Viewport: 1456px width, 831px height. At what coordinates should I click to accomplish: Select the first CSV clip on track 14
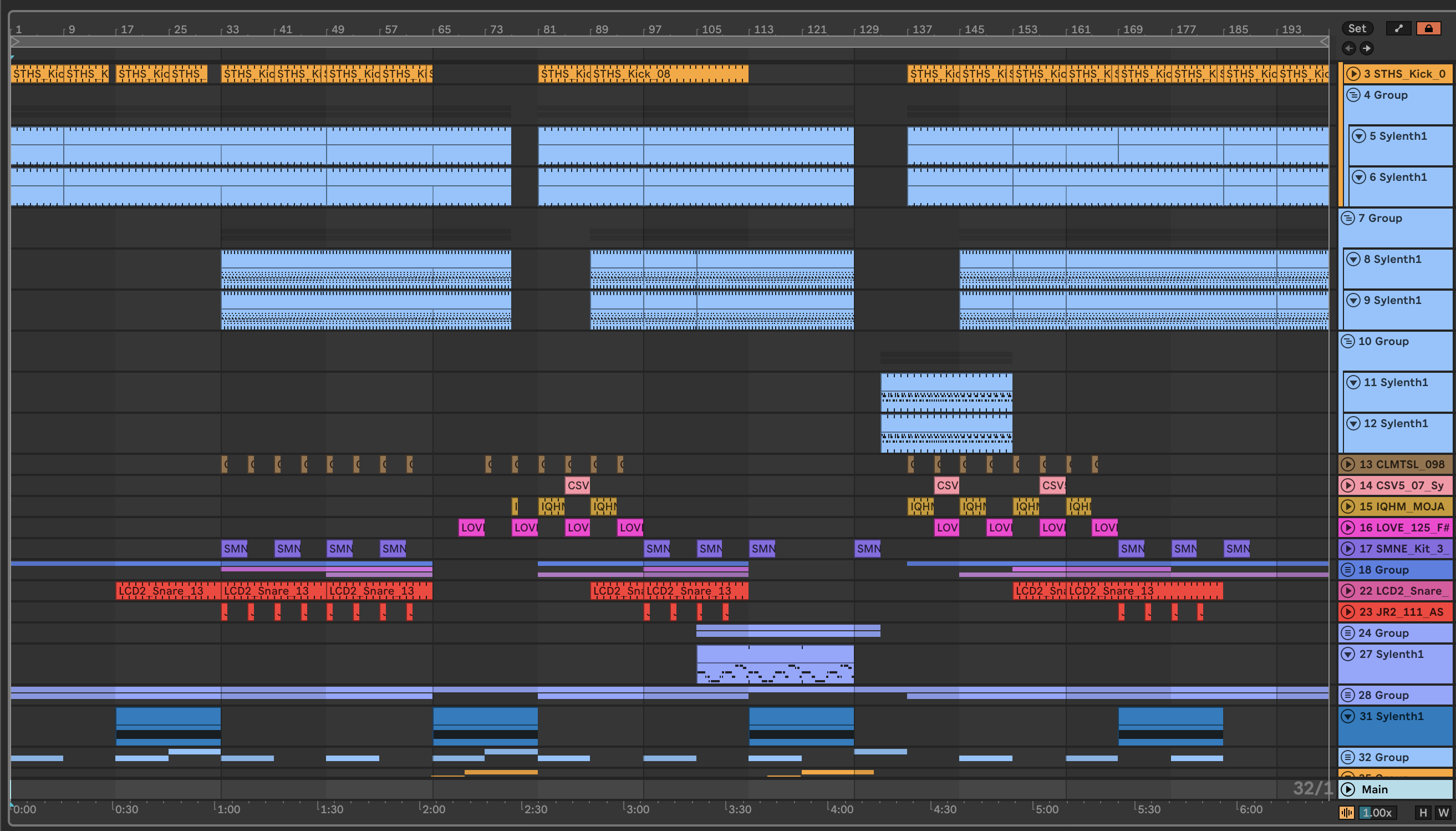[x=578, y=485]
